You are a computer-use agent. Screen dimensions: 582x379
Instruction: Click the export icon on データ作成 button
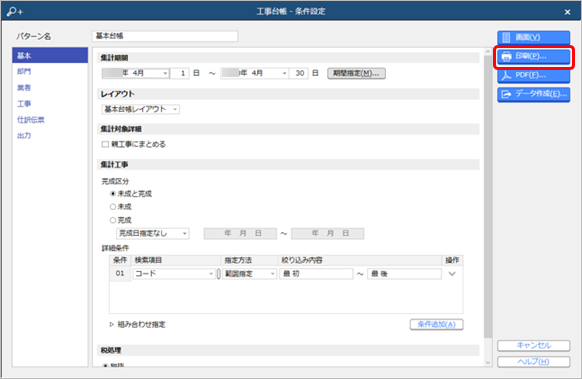coord(506,94)
